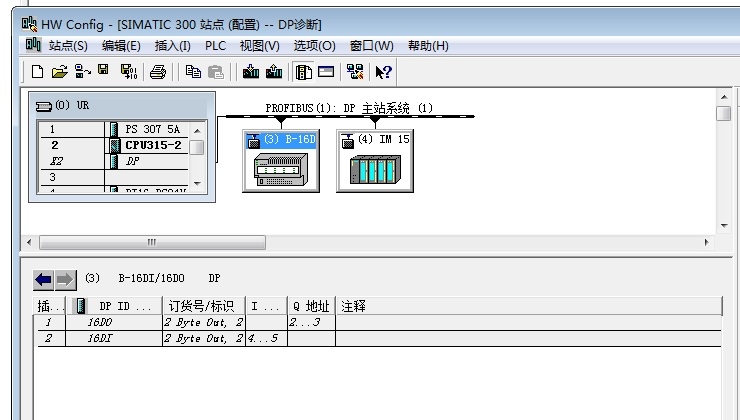Open the PLC menu

215,46
